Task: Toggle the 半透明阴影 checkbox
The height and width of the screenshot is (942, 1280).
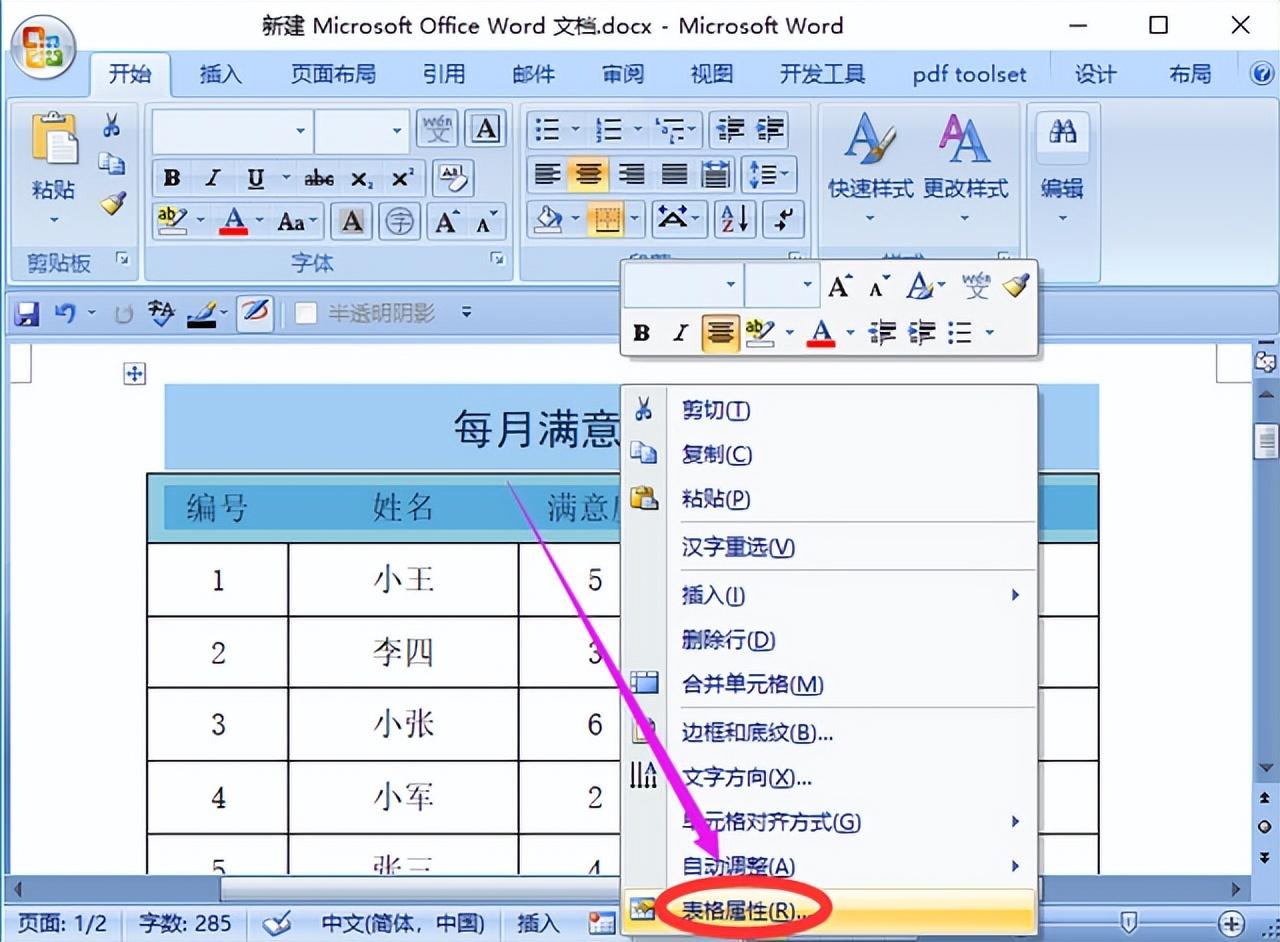Action: 306,314
